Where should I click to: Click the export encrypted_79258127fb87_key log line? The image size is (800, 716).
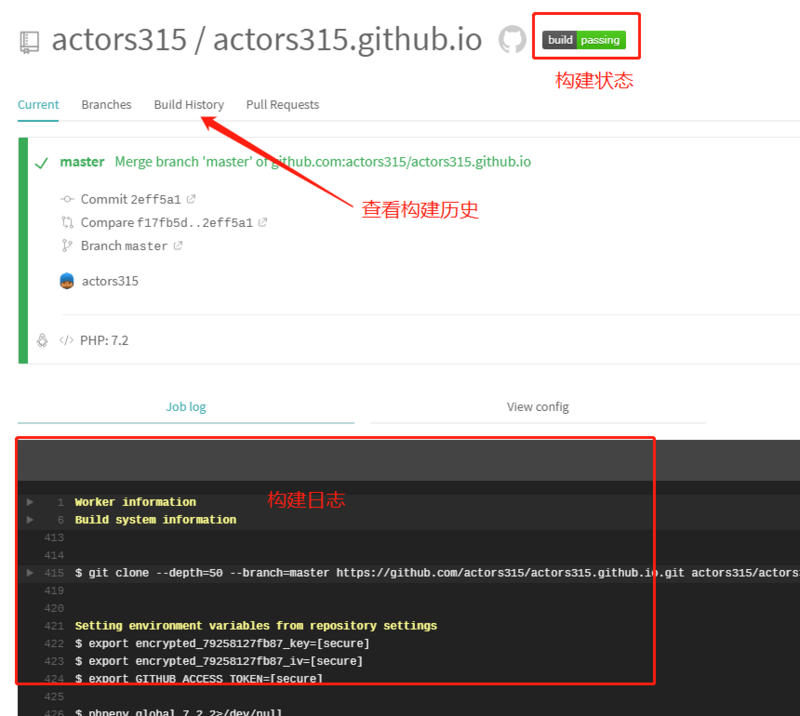[x=222, y=644]
